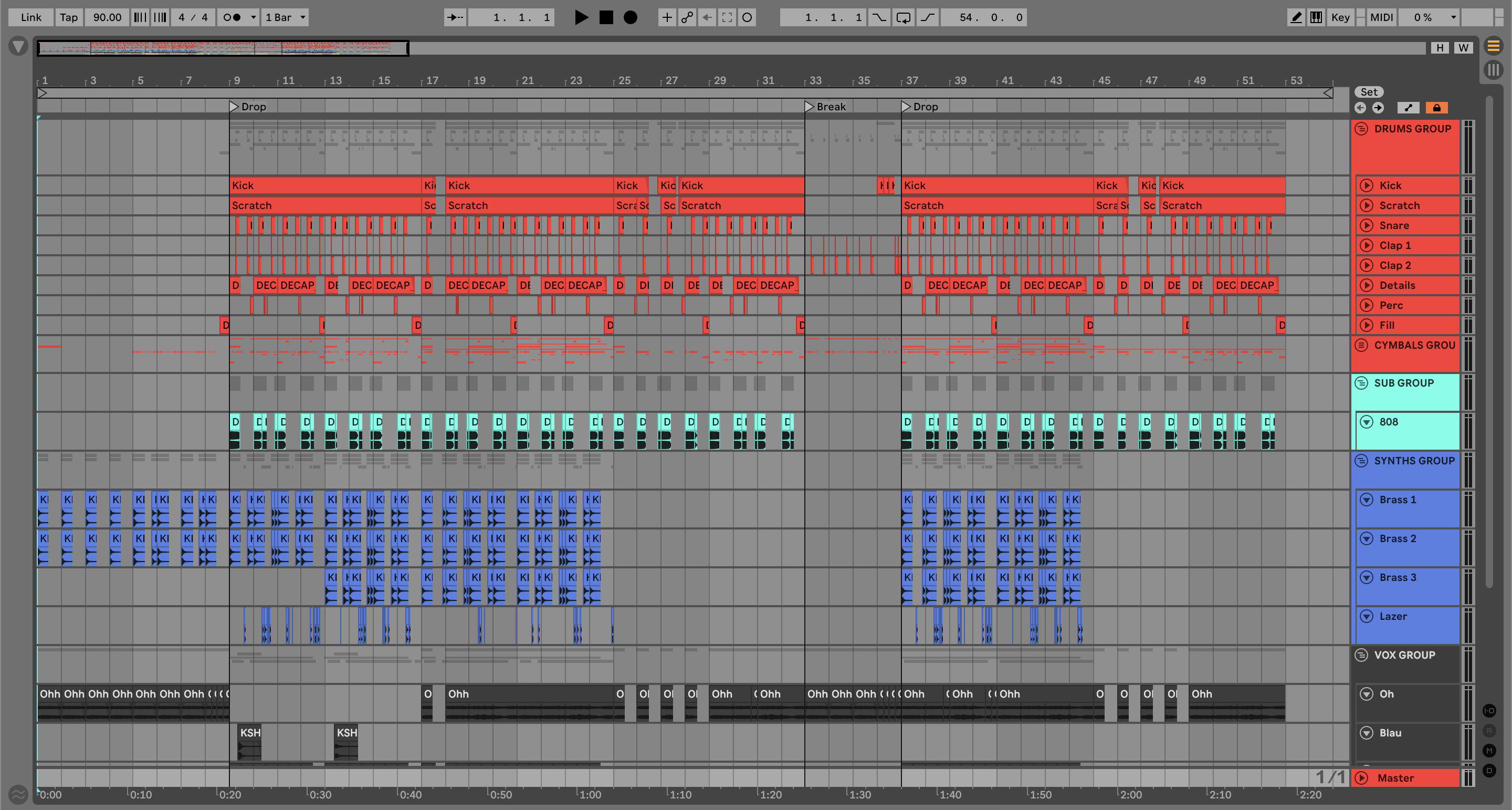Switch to Session View selector icon
This screenshot has width=1512, height=810.
(x=1493, y=70)
